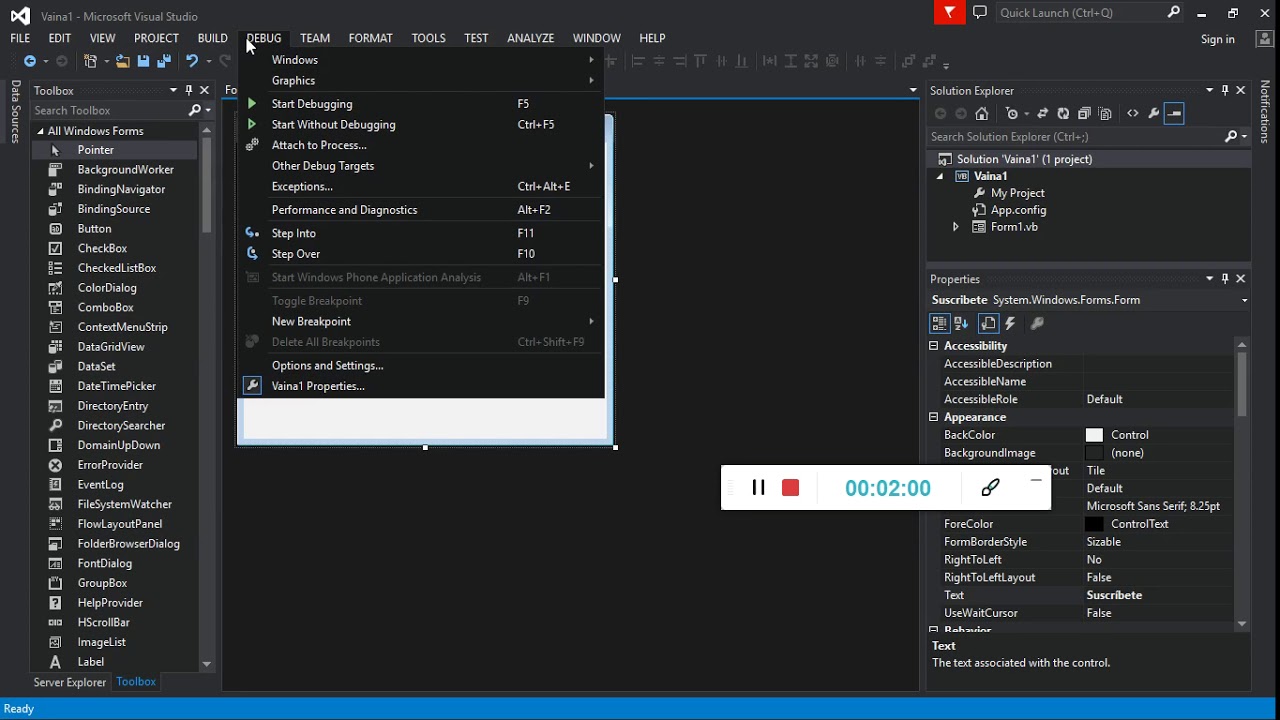Screen dimensions: 1280x720
Task: Collapse the Vaina1 project node
Action: point(939,176)
